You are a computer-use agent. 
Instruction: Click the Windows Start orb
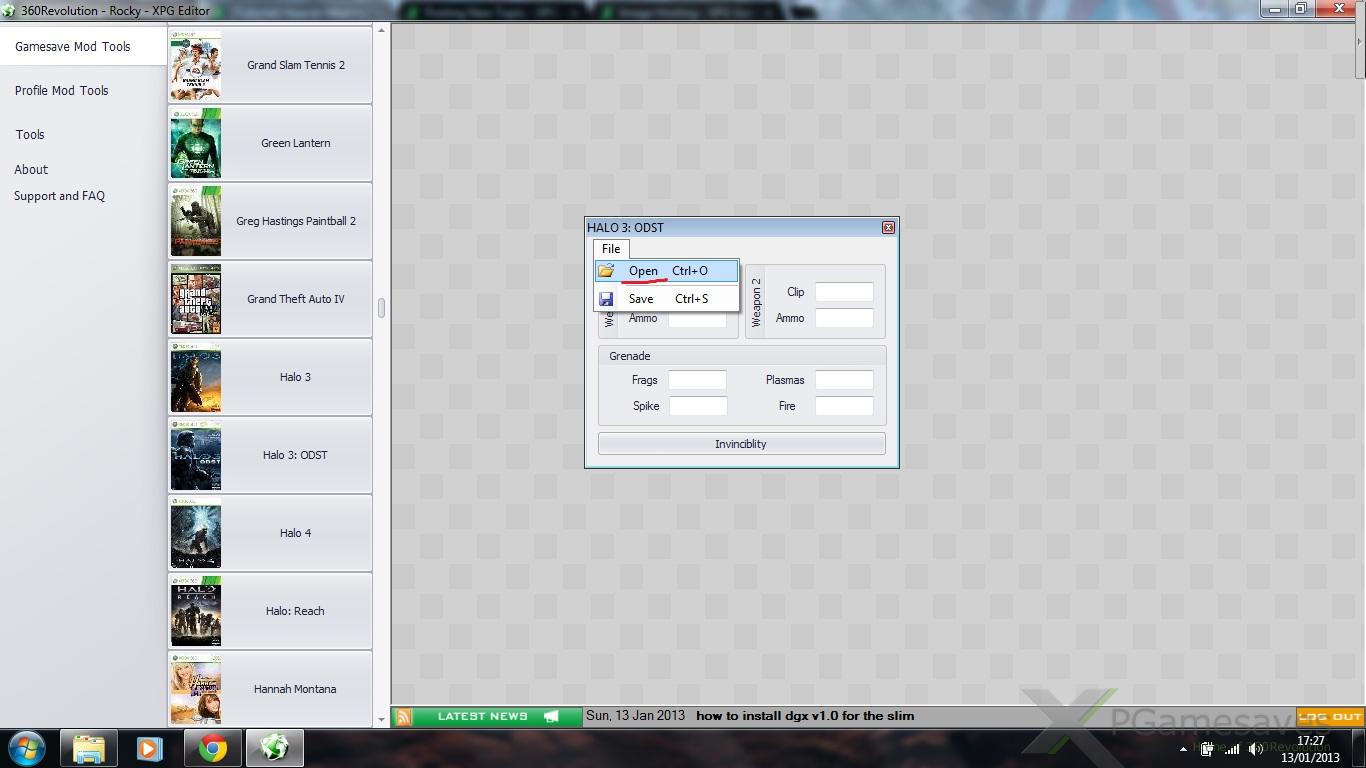(x=27, y=748)
